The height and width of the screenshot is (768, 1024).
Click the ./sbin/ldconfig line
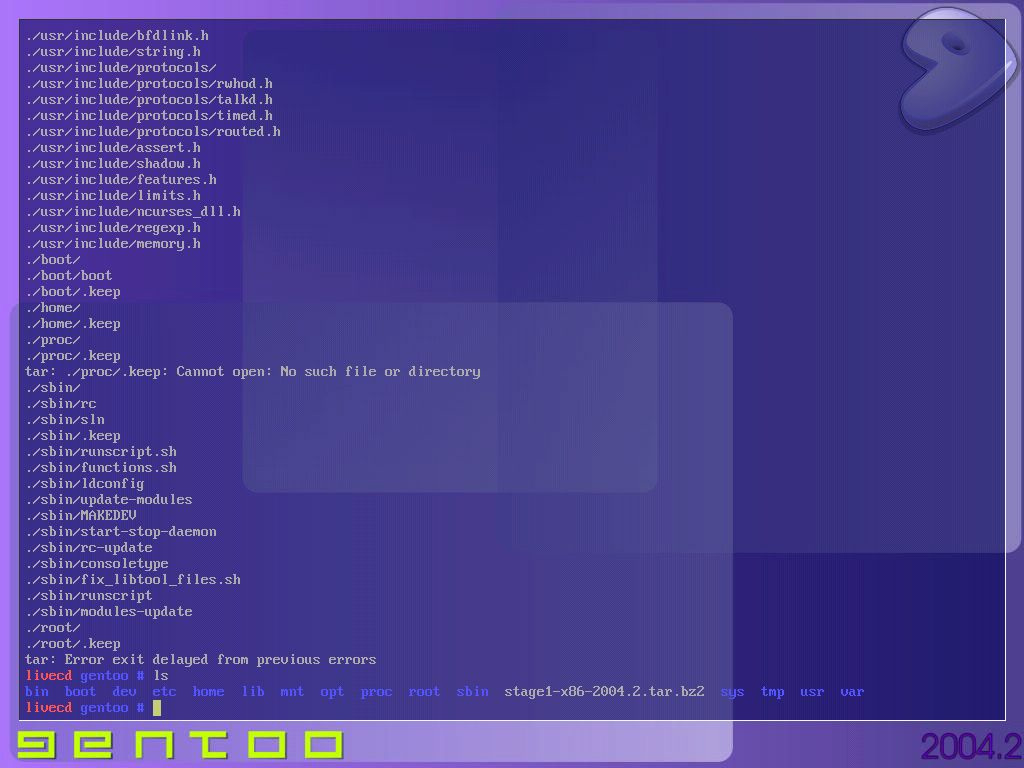[85, 484]
